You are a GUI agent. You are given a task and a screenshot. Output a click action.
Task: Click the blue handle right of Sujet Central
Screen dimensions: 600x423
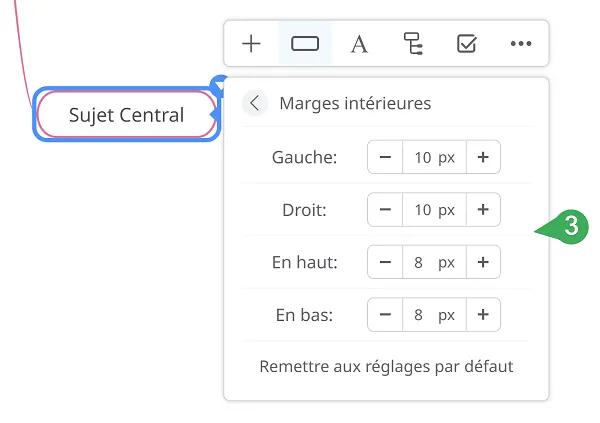(x=215, y=114)
